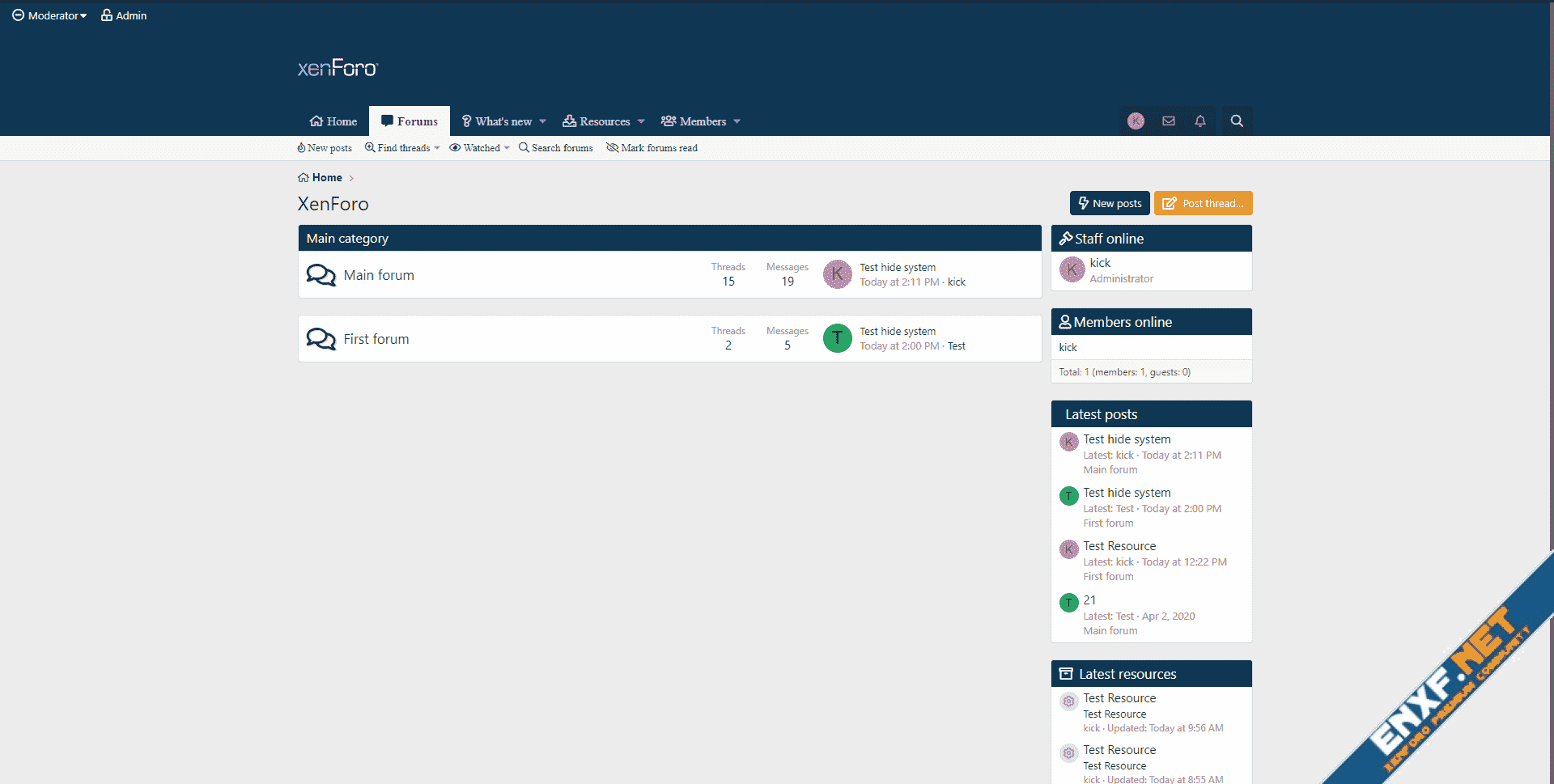
Task: Click the Post thread button
Action: click(x=1203, y=203)
